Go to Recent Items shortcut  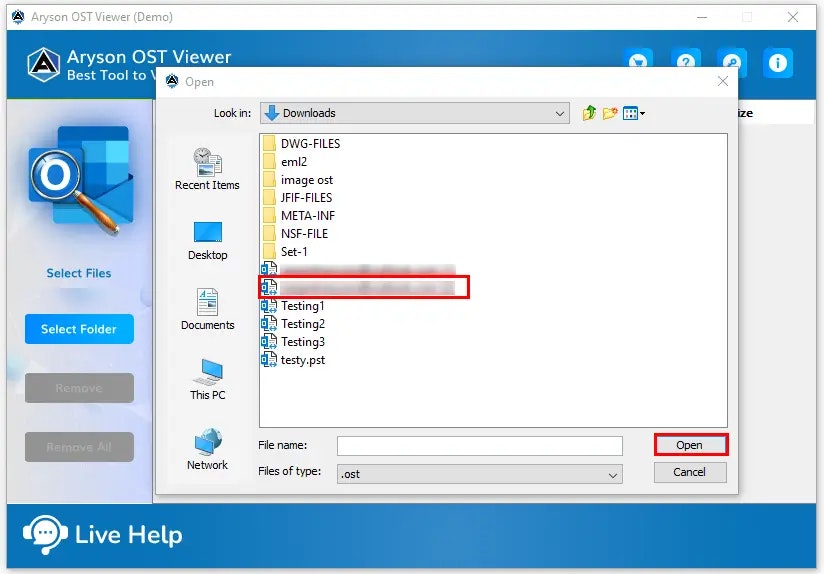click(207, 169)
